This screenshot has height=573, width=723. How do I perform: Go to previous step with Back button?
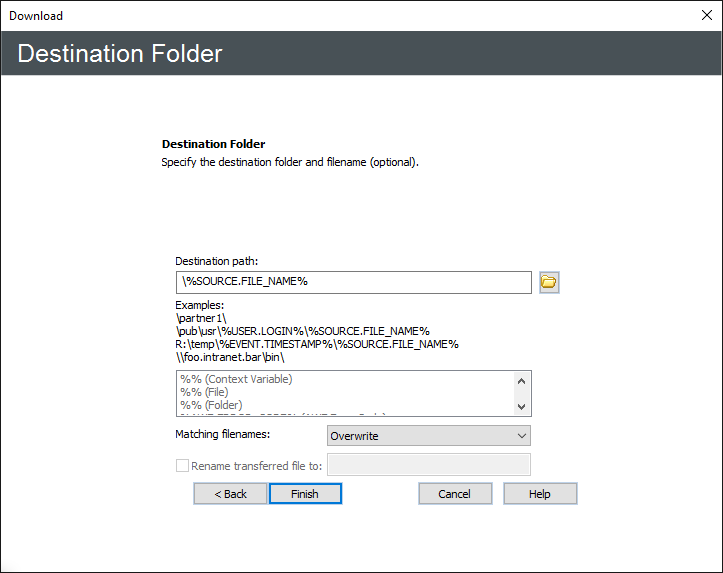coord(230,494)
